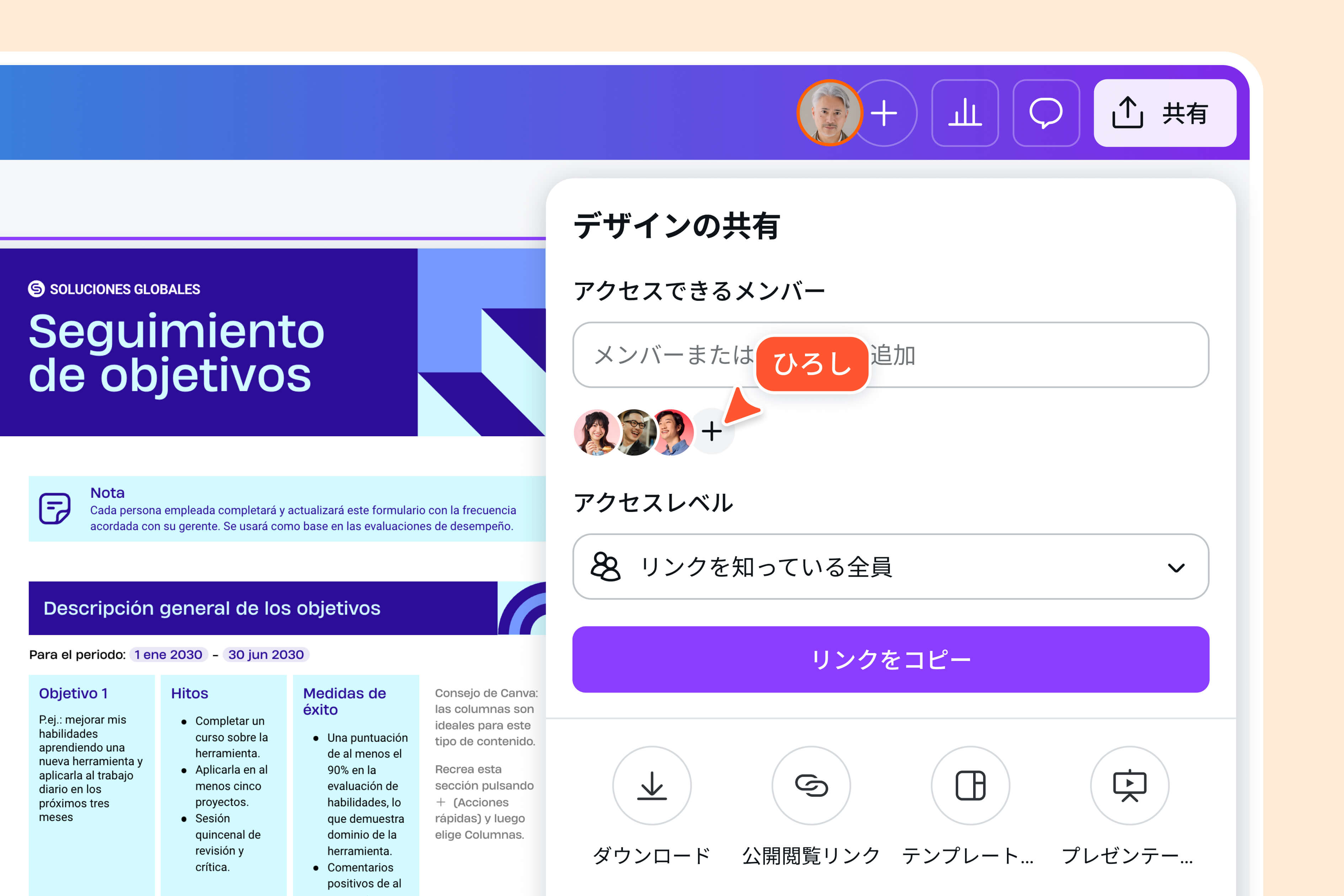Viewport: 1344px width, 896px height.
Task: Open the analytics bar chart icon
Action: coord(965,113)
